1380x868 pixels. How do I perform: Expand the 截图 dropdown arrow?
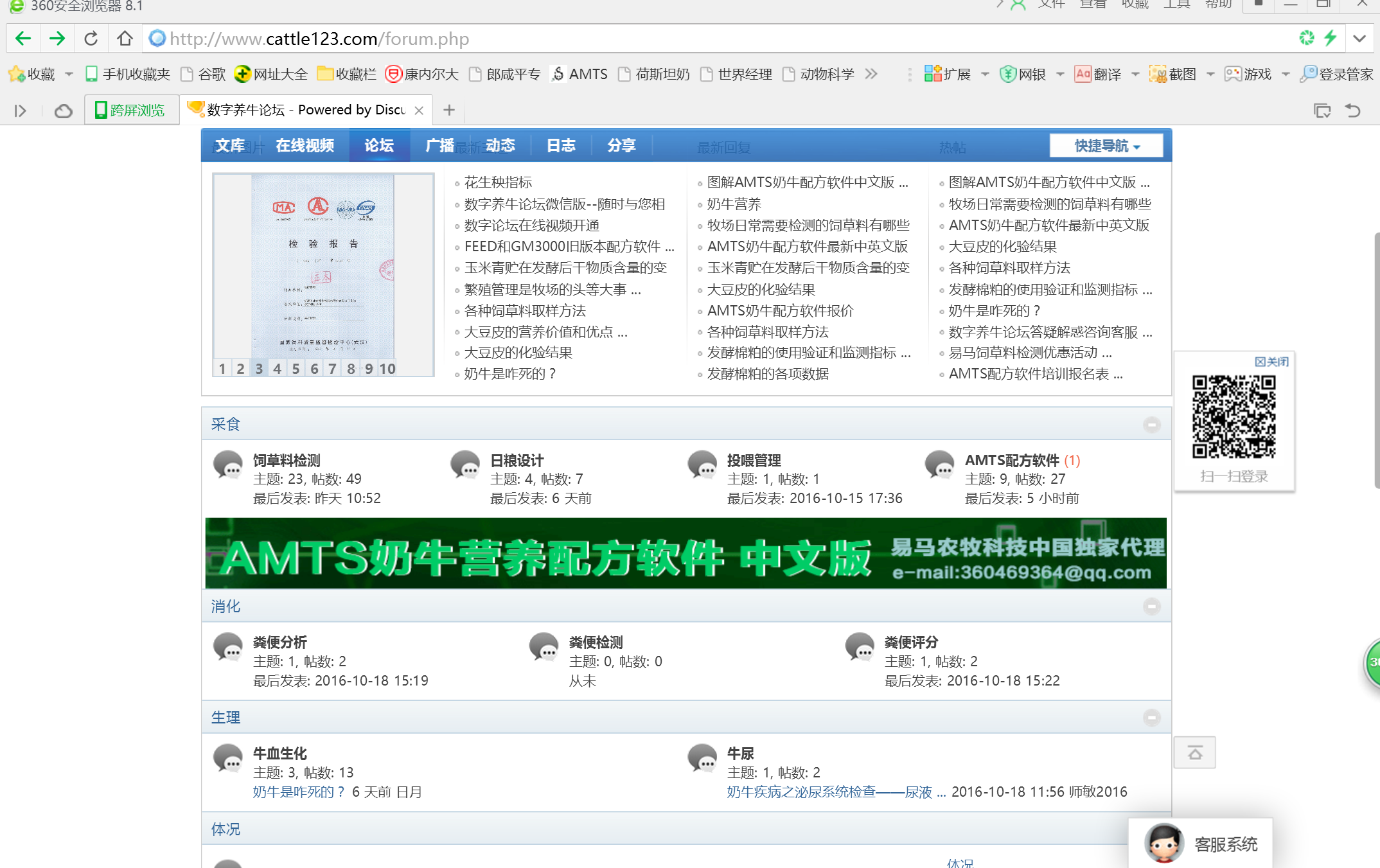[1210, 75]
